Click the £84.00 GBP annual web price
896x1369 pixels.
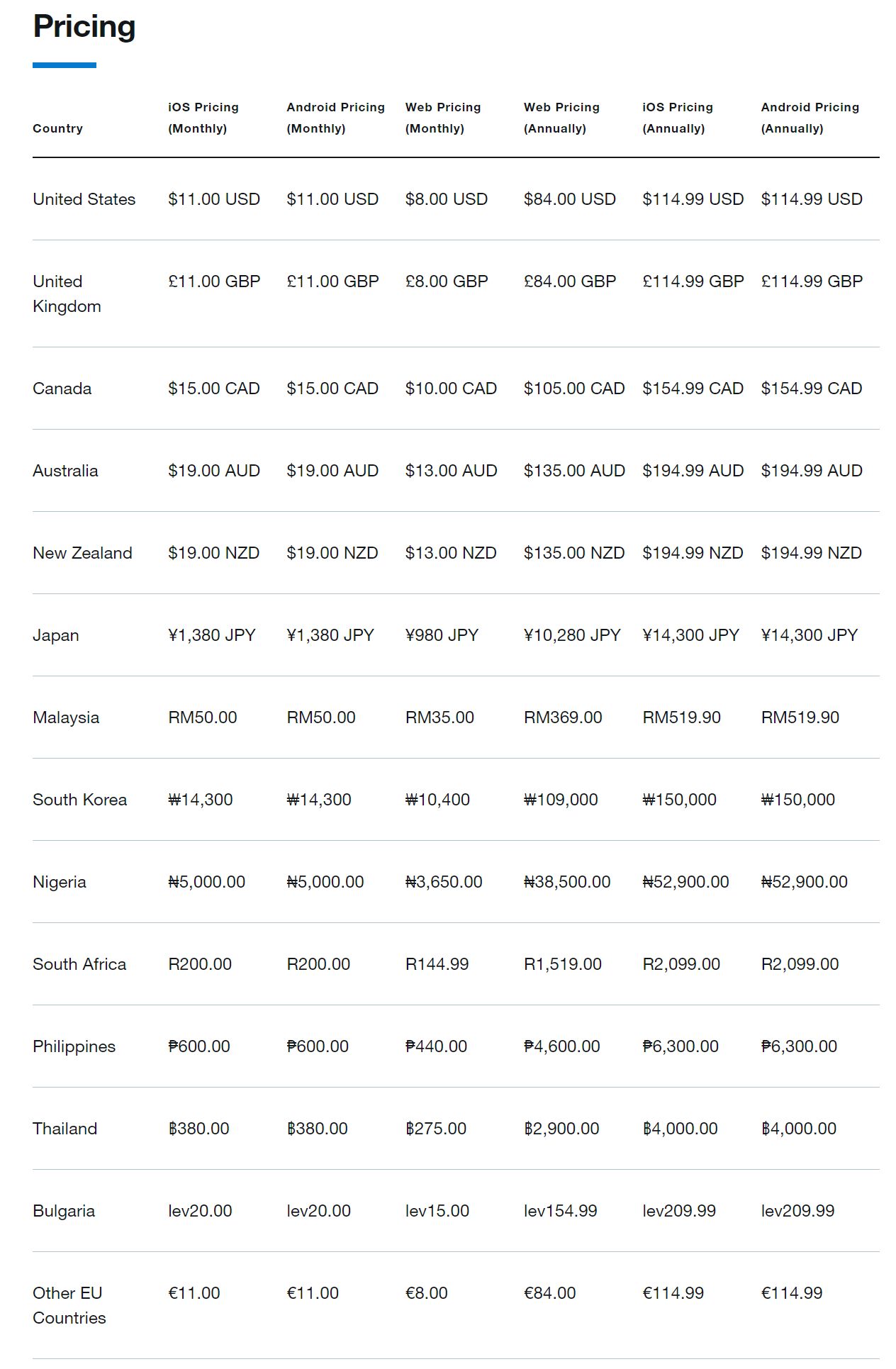570,281
